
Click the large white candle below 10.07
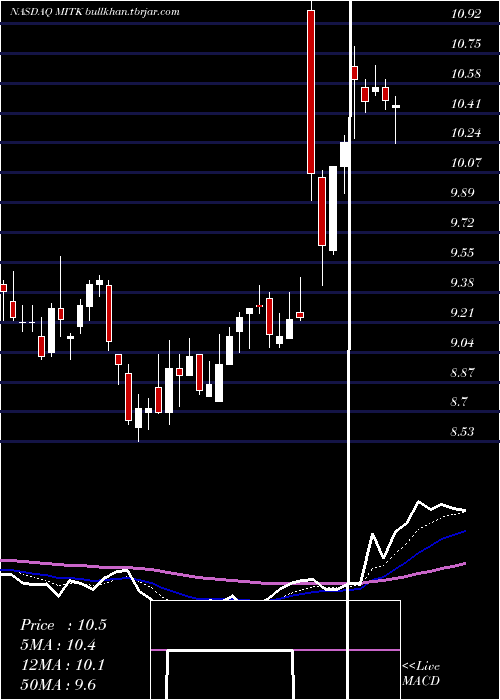point(333,208)
